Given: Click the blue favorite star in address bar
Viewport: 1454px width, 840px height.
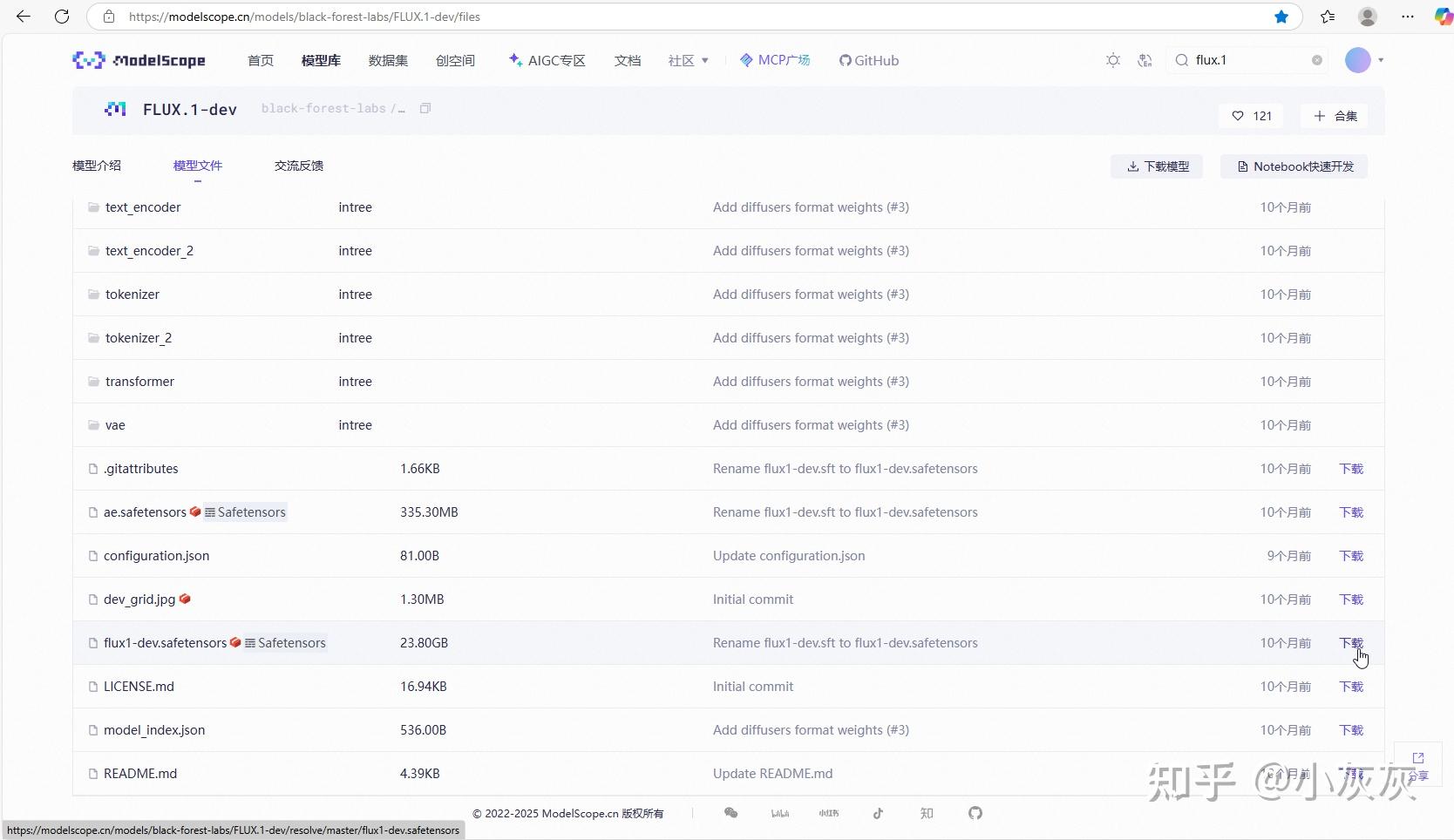Looking at the screenshot, I should [x=1281, y=17].
